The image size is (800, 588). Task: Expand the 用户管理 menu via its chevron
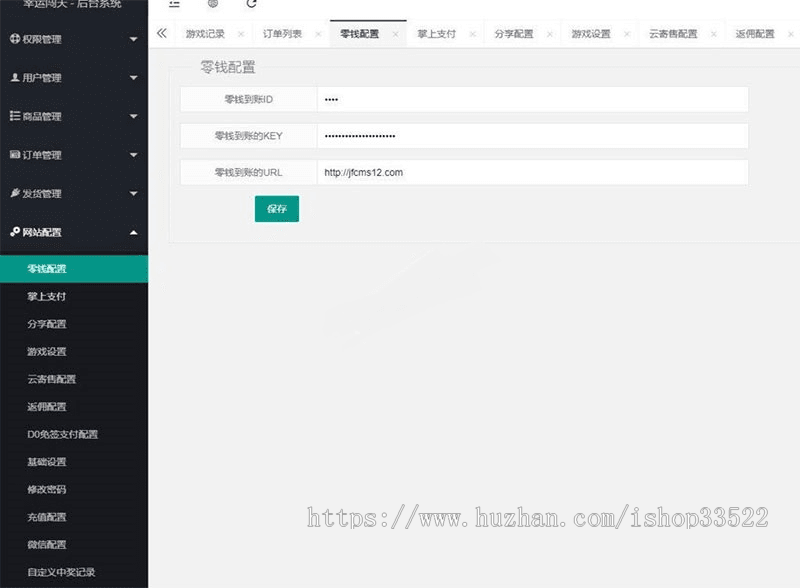coord(134,78)
